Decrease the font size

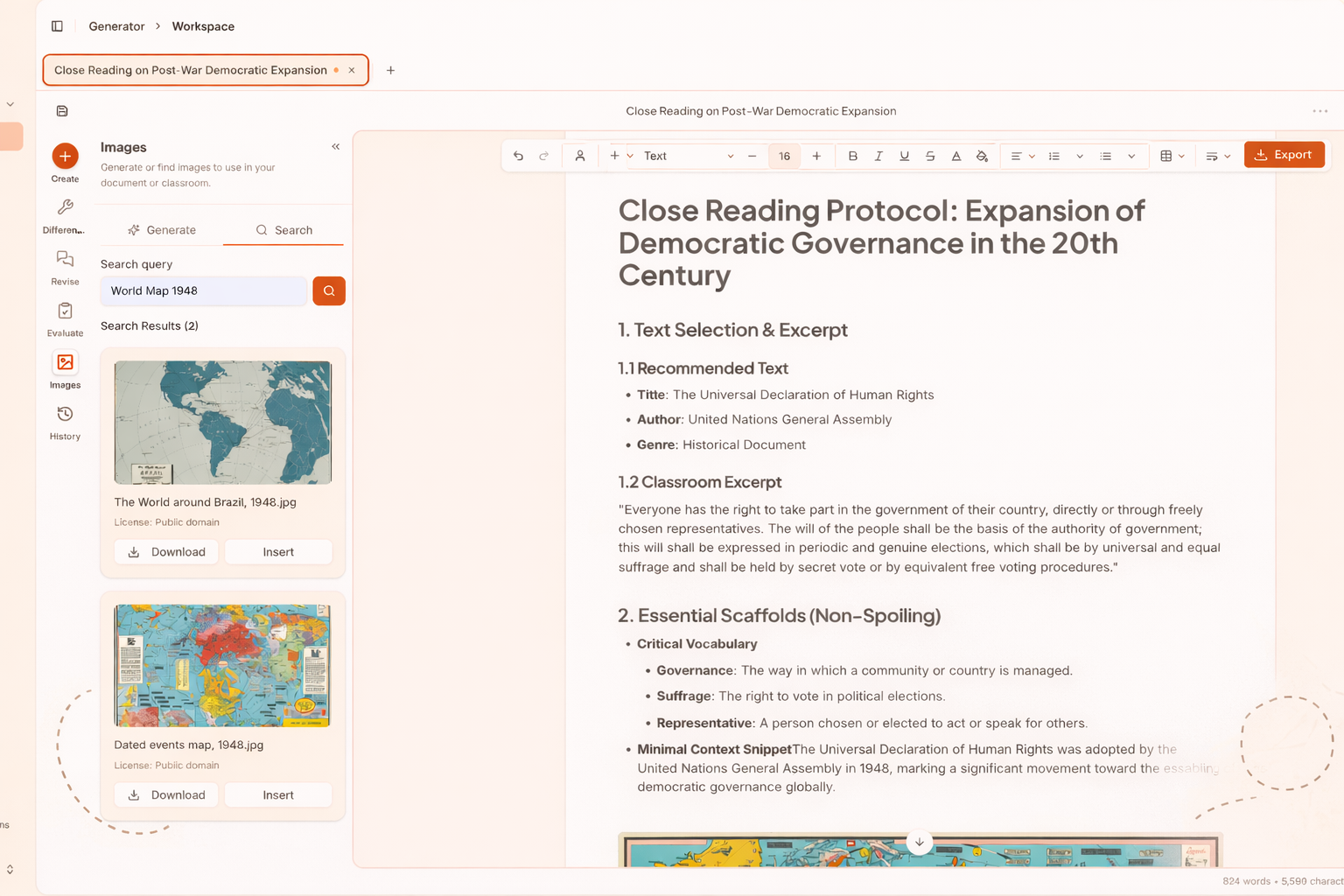[752, 156]
